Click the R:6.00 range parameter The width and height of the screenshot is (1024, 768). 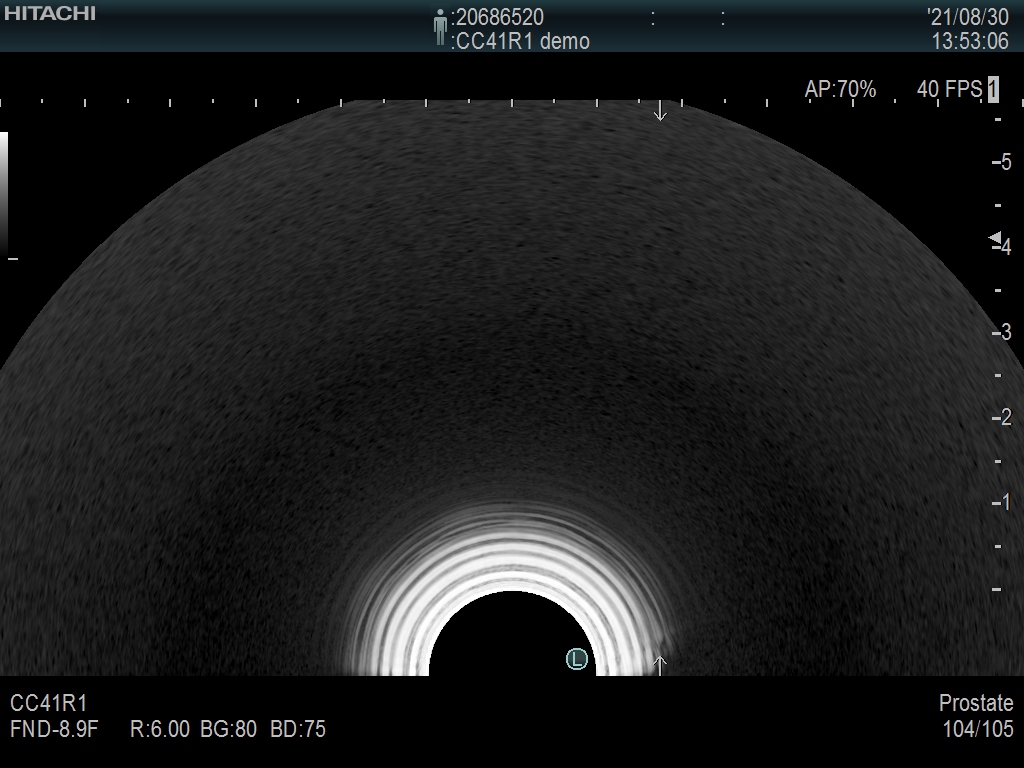tap(160, 729)
